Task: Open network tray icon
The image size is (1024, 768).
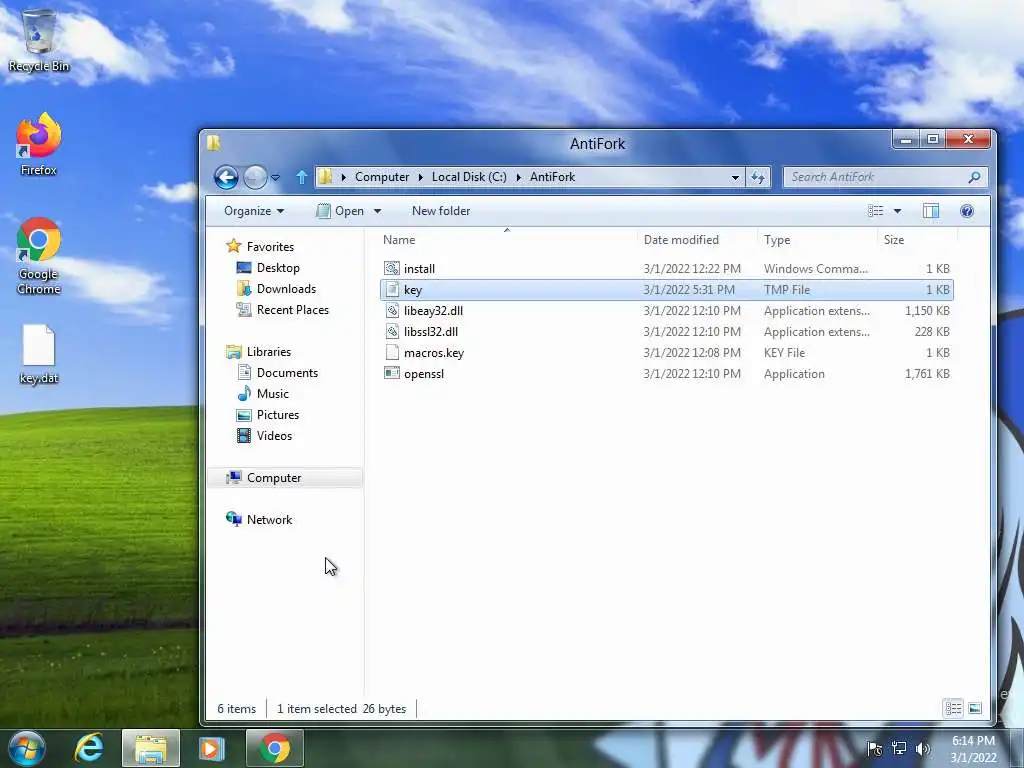Action: pos(899,748)
